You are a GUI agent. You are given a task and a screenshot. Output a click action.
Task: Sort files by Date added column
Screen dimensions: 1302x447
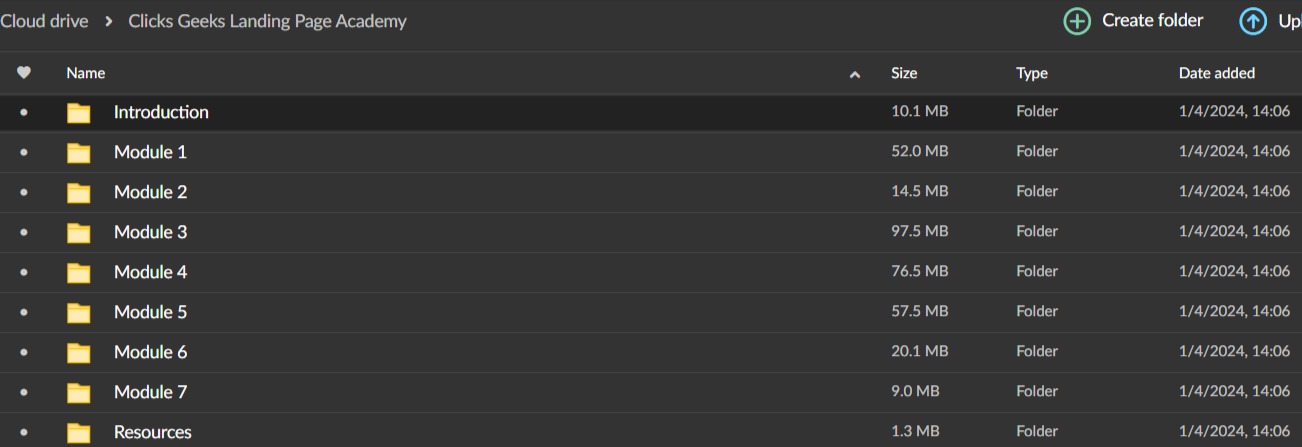click(1216, 73)
